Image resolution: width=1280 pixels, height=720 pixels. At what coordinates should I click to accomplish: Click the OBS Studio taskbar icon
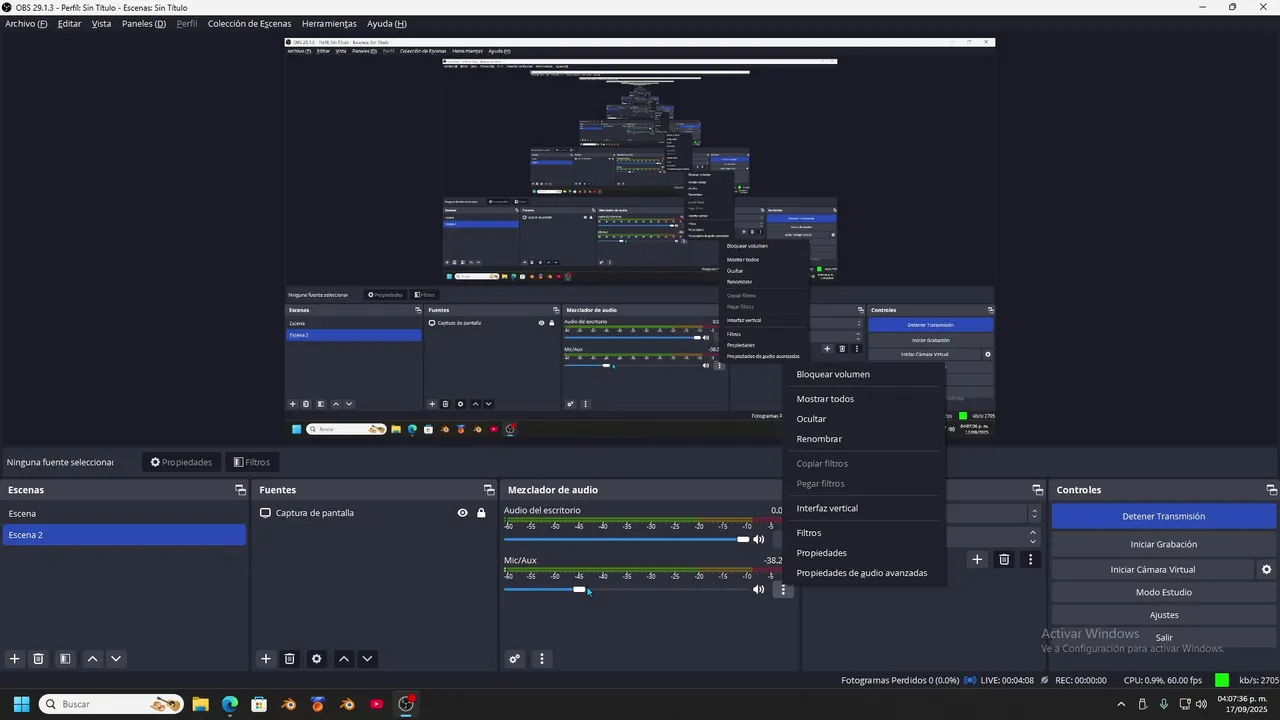coord(406,704)
